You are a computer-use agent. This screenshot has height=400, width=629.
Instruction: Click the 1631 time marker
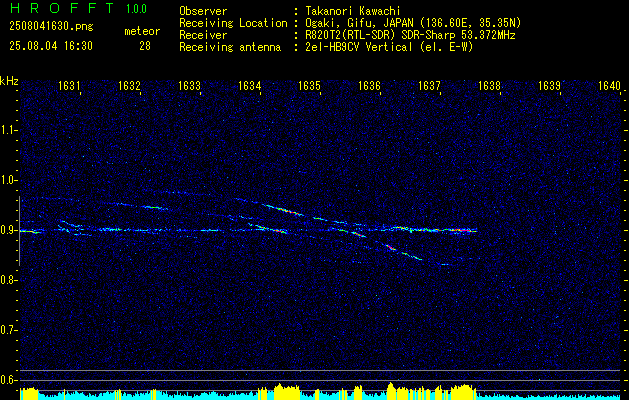click(x=69, y=86)
